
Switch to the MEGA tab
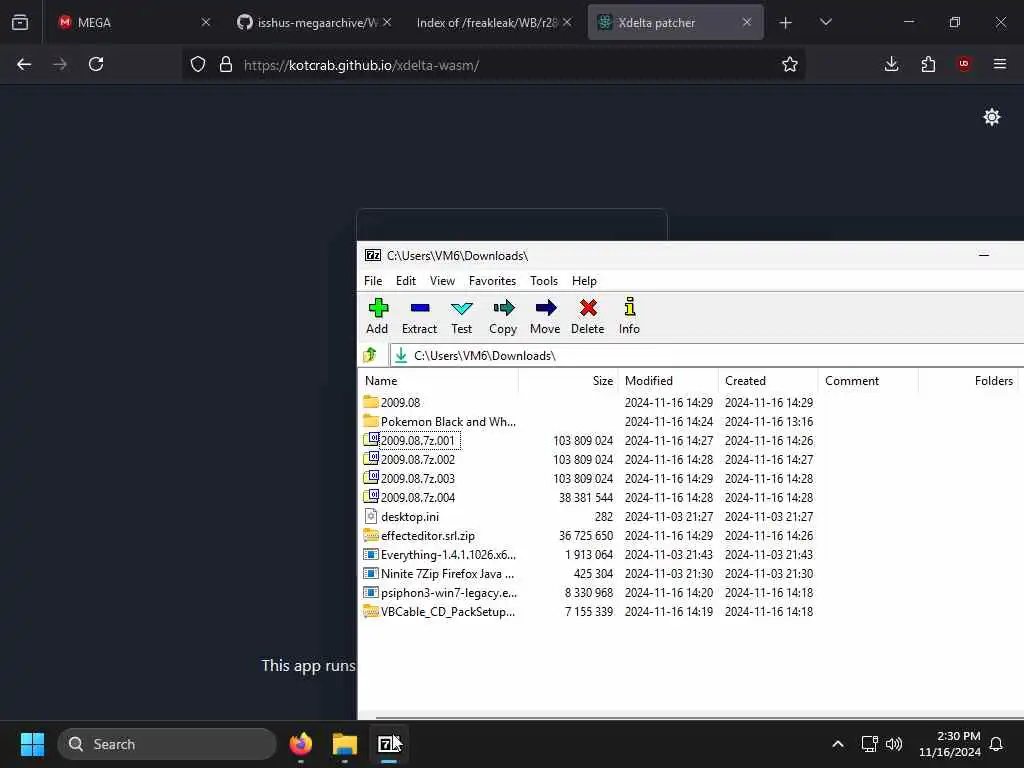pyautogui.click(x=134, y=23)
